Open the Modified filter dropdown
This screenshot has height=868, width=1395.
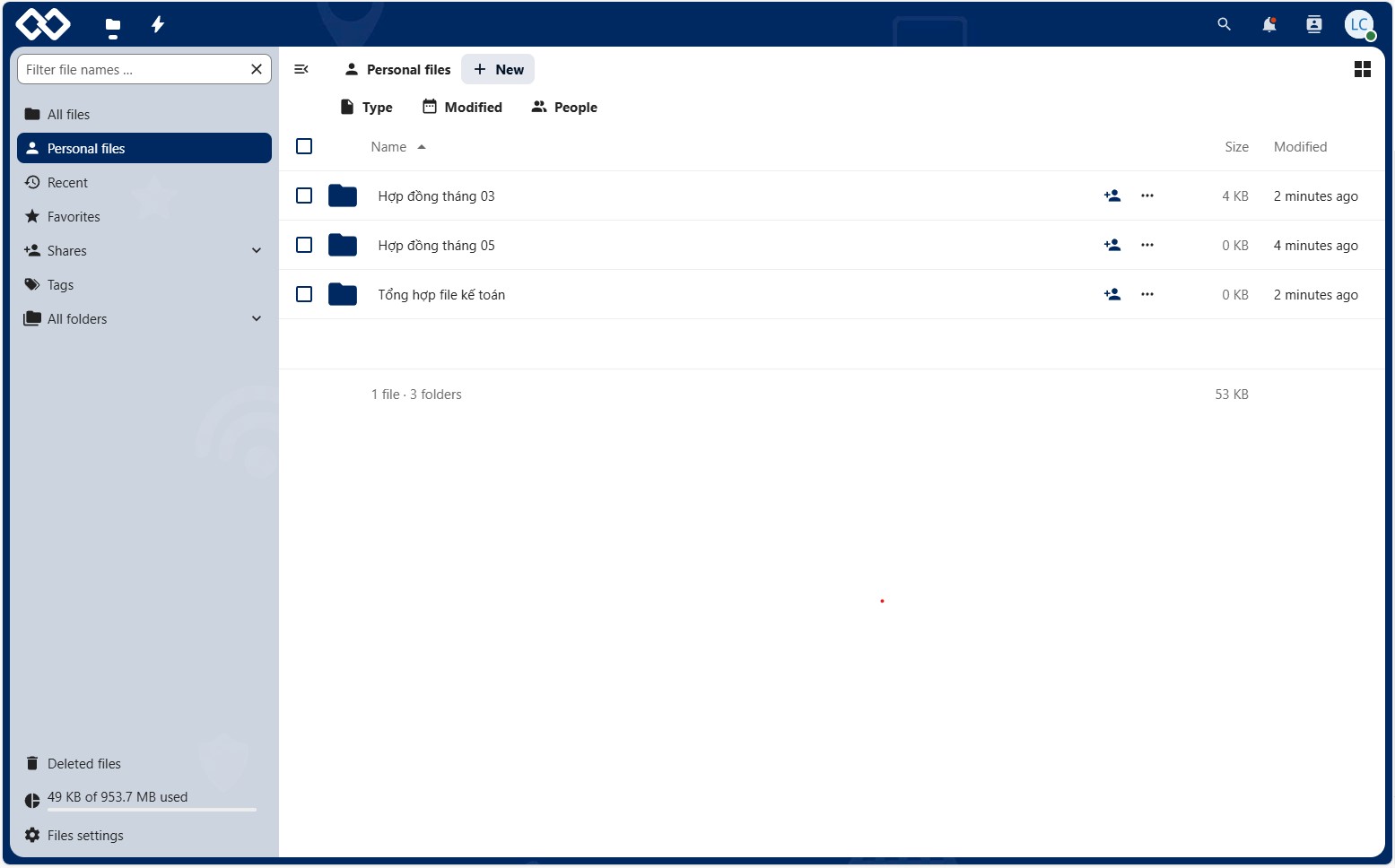pyautogui.click(x=463, y=108)
